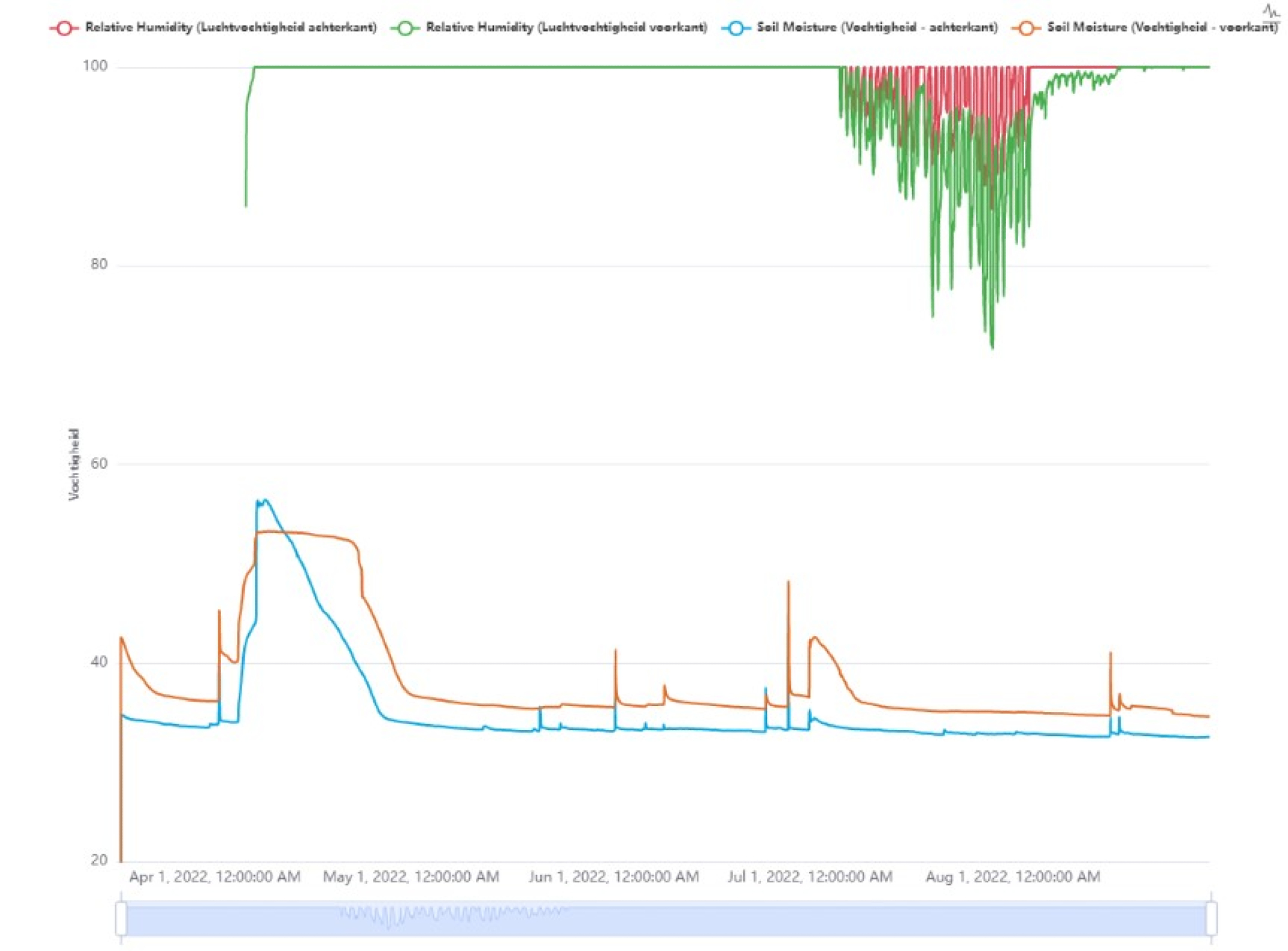Click the Aug 1, 2022 axis label

click(1012, 877)
